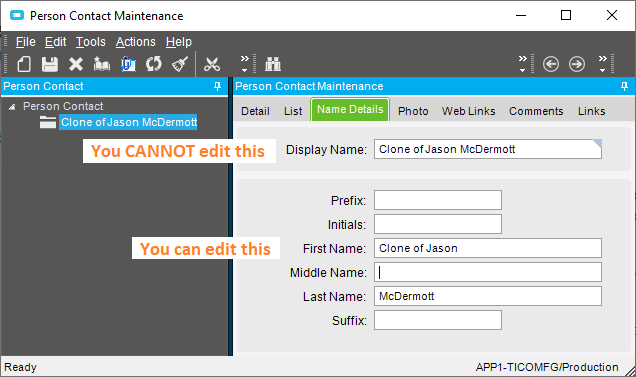
Task: Click into the Suffix field
Action: click(x=438, y=320)
